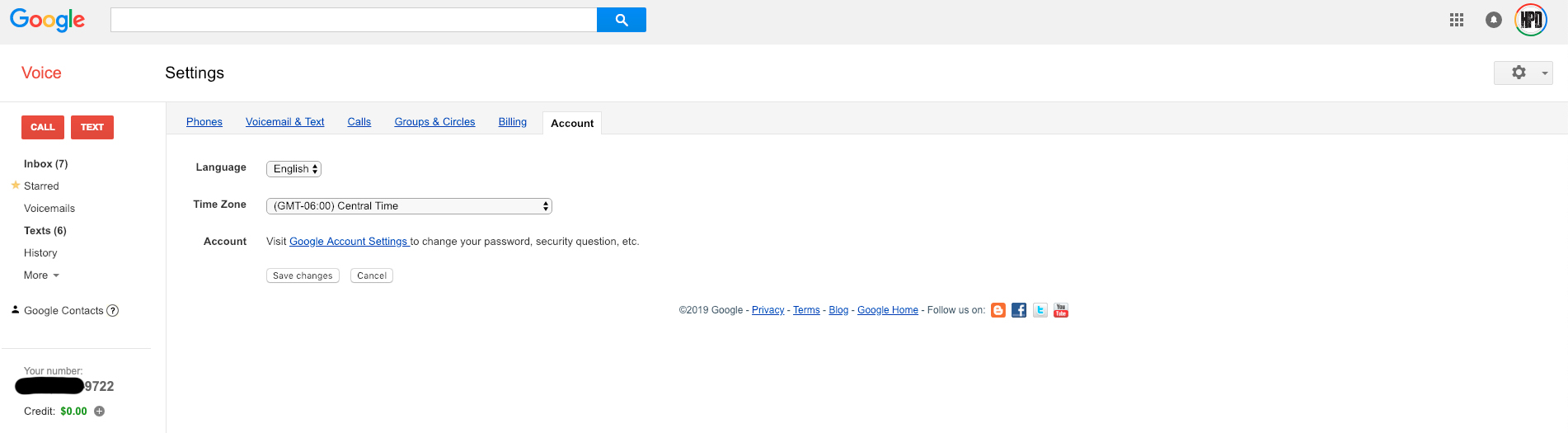Click the Twitter follow icon

(x=1040, y=310)
